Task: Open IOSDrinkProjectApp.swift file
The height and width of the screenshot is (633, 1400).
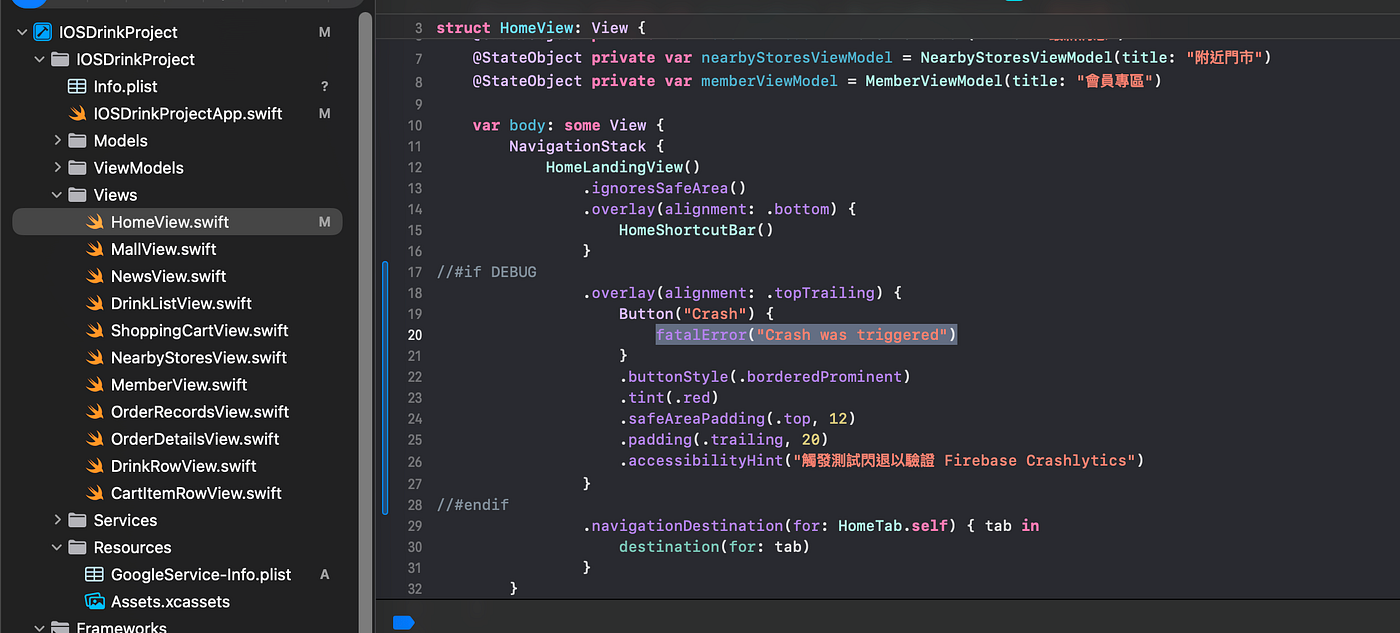Action: pyautogui.click(x=188, y=114)
